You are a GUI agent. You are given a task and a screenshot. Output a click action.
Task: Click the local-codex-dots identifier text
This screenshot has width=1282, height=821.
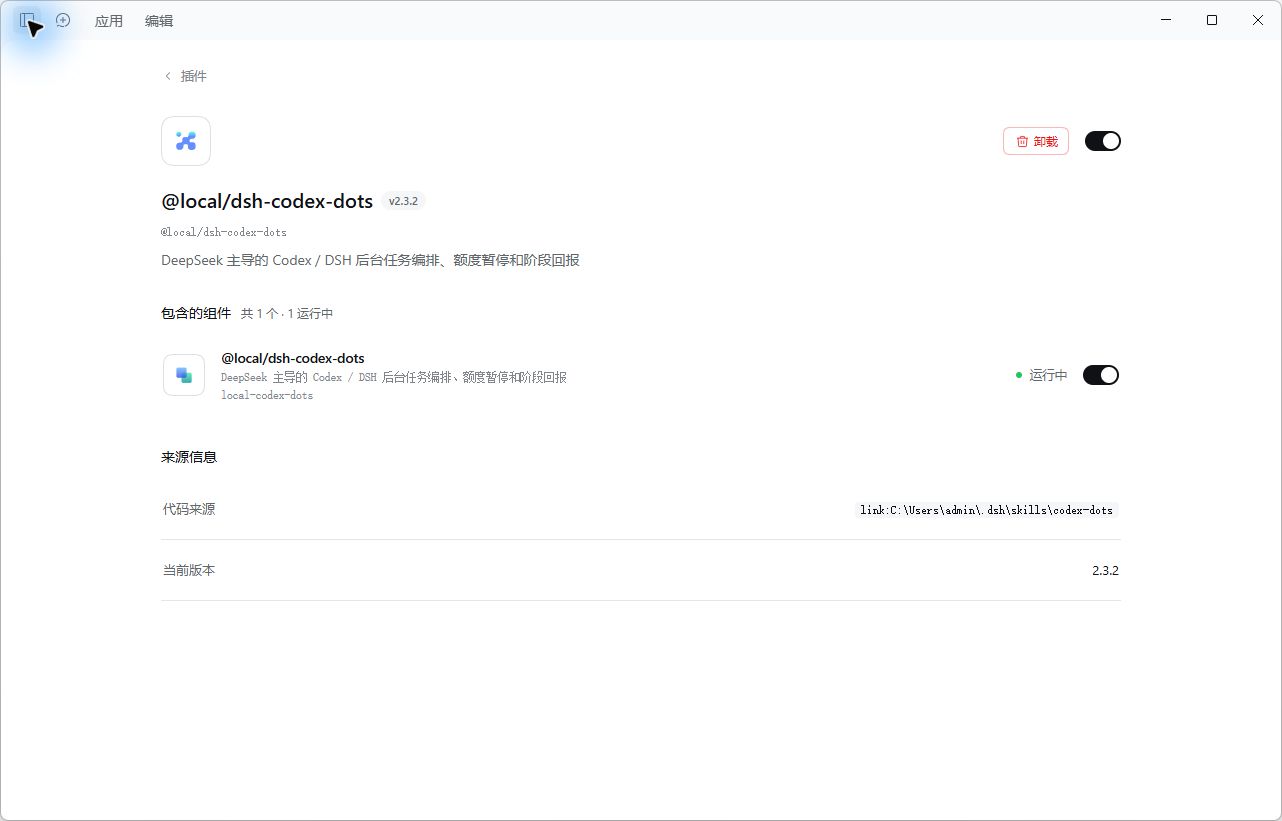click(267, 396)
